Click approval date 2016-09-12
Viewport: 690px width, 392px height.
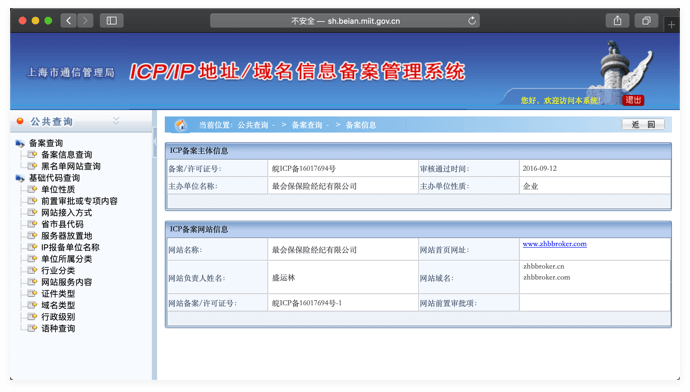pos(540,169)
